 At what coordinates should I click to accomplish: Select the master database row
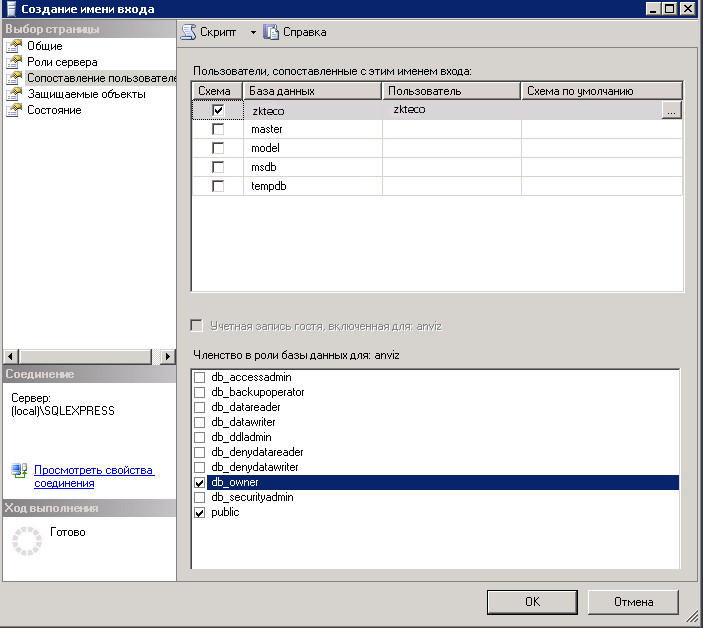(437, 129)
